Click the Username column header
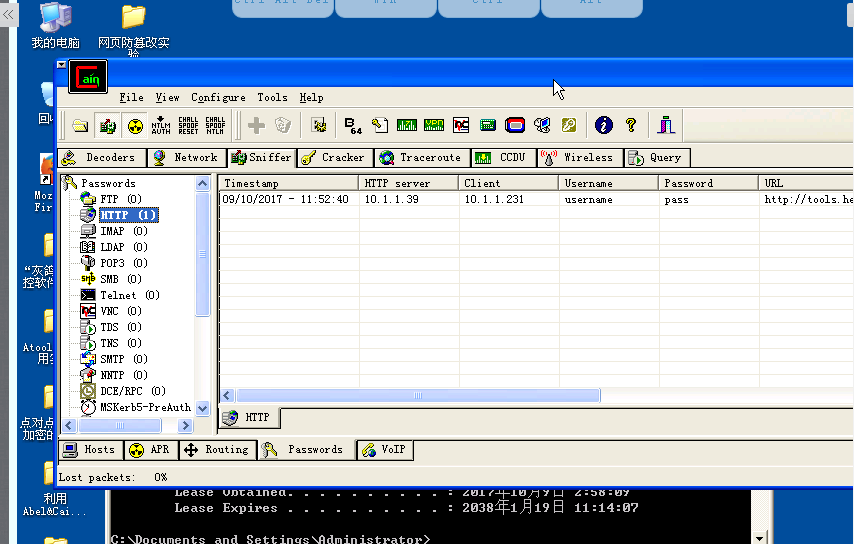The width and height of the screenshot is (854, 544). [608, 183]
